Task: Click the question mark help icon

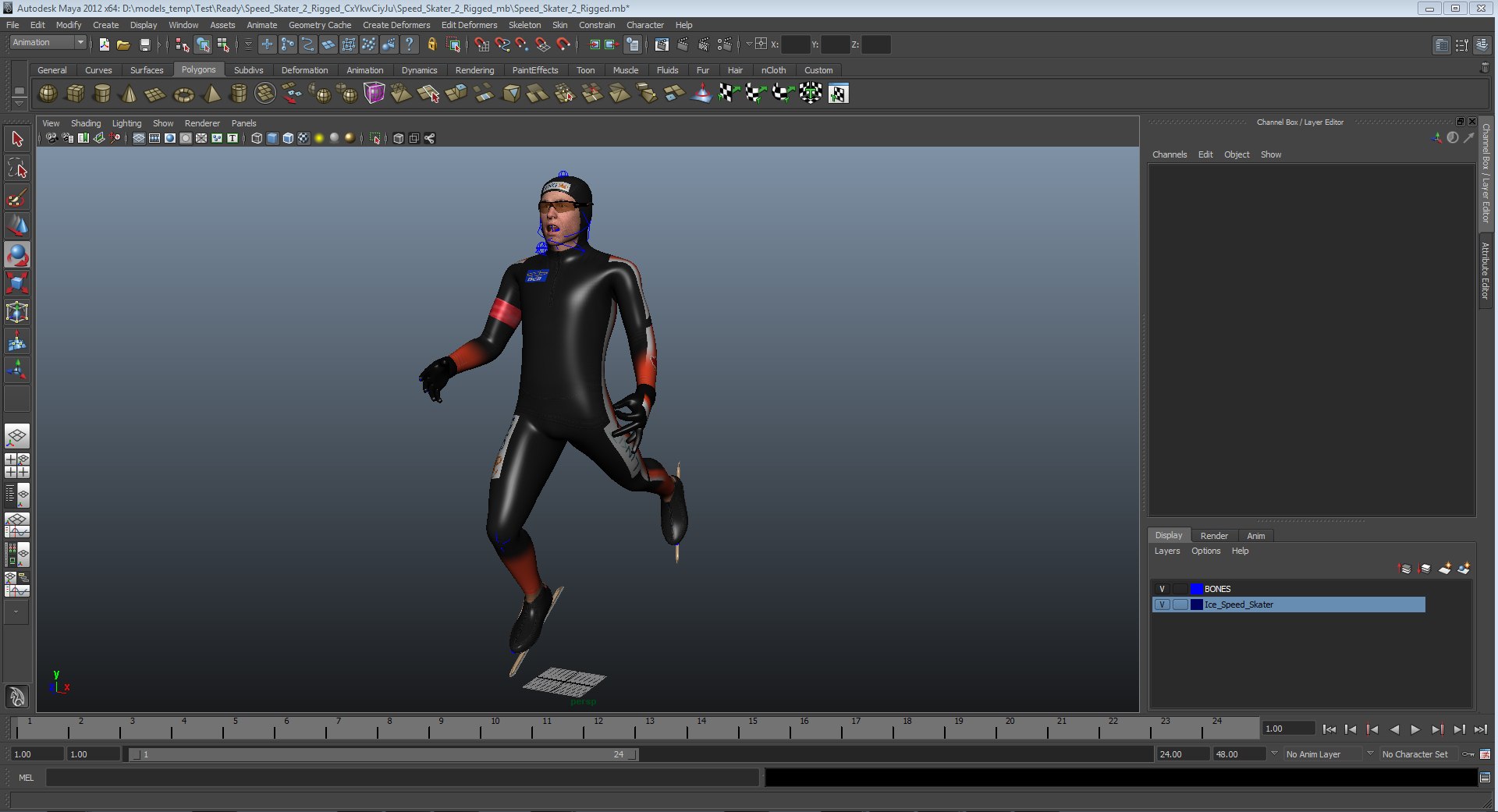Action: pos(409,44)
